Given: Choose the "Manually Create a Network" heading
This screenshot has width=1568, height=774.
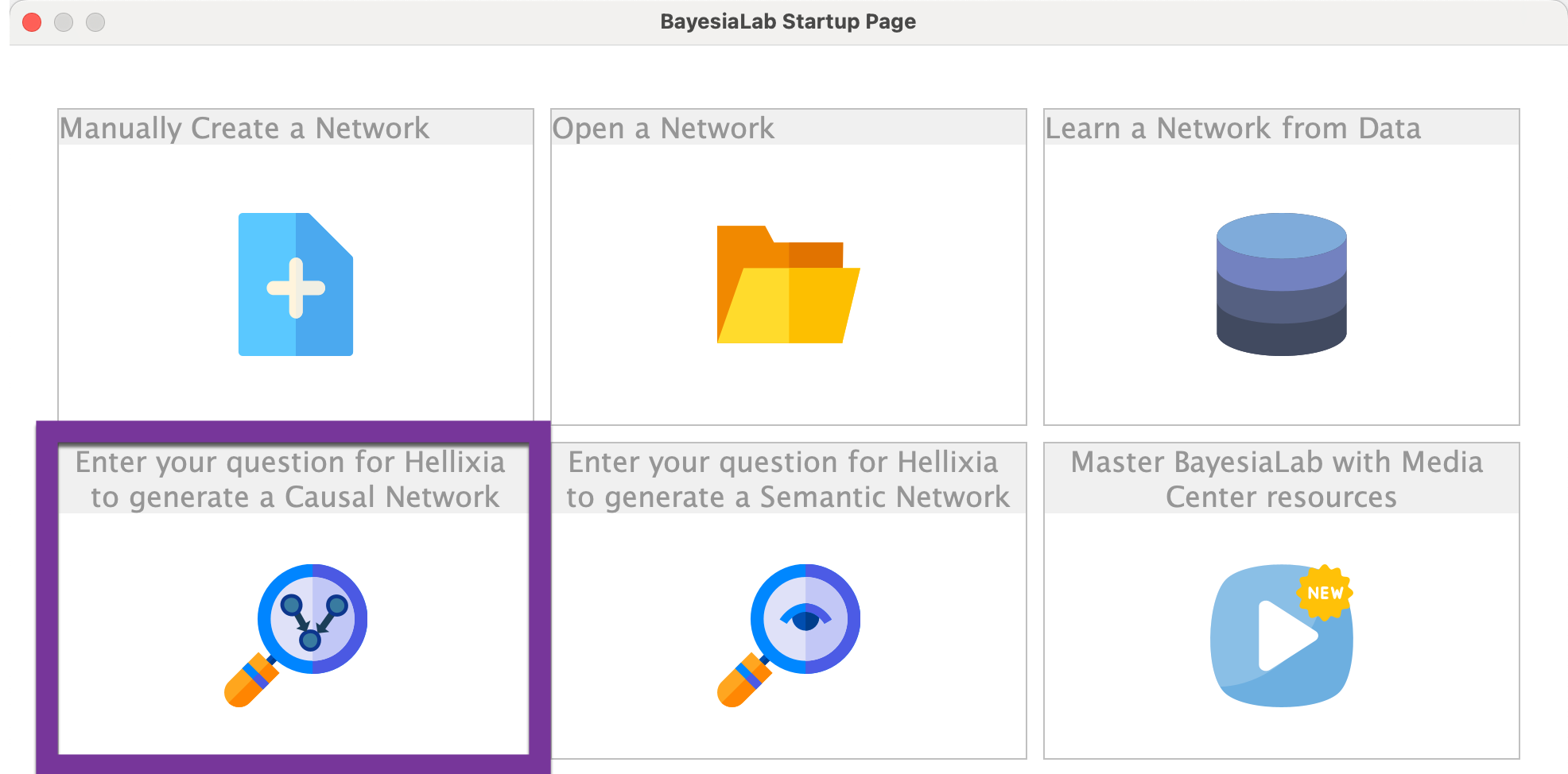Looking at the screenshot, I should 244,128.
